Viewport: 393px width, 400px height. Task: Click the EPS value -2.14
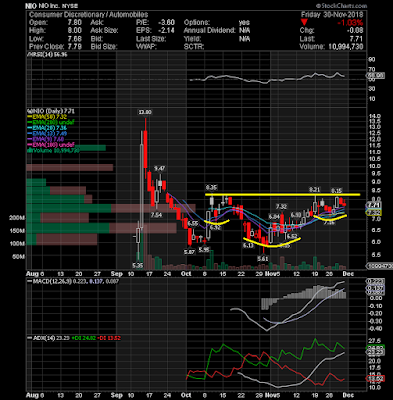pos(165,31)
